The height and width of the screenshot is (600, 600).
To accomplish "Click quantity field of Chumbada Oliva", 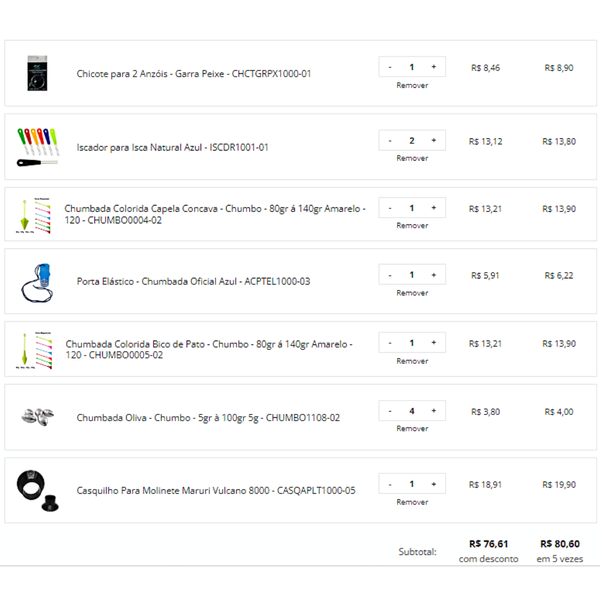I will (412, 411).
